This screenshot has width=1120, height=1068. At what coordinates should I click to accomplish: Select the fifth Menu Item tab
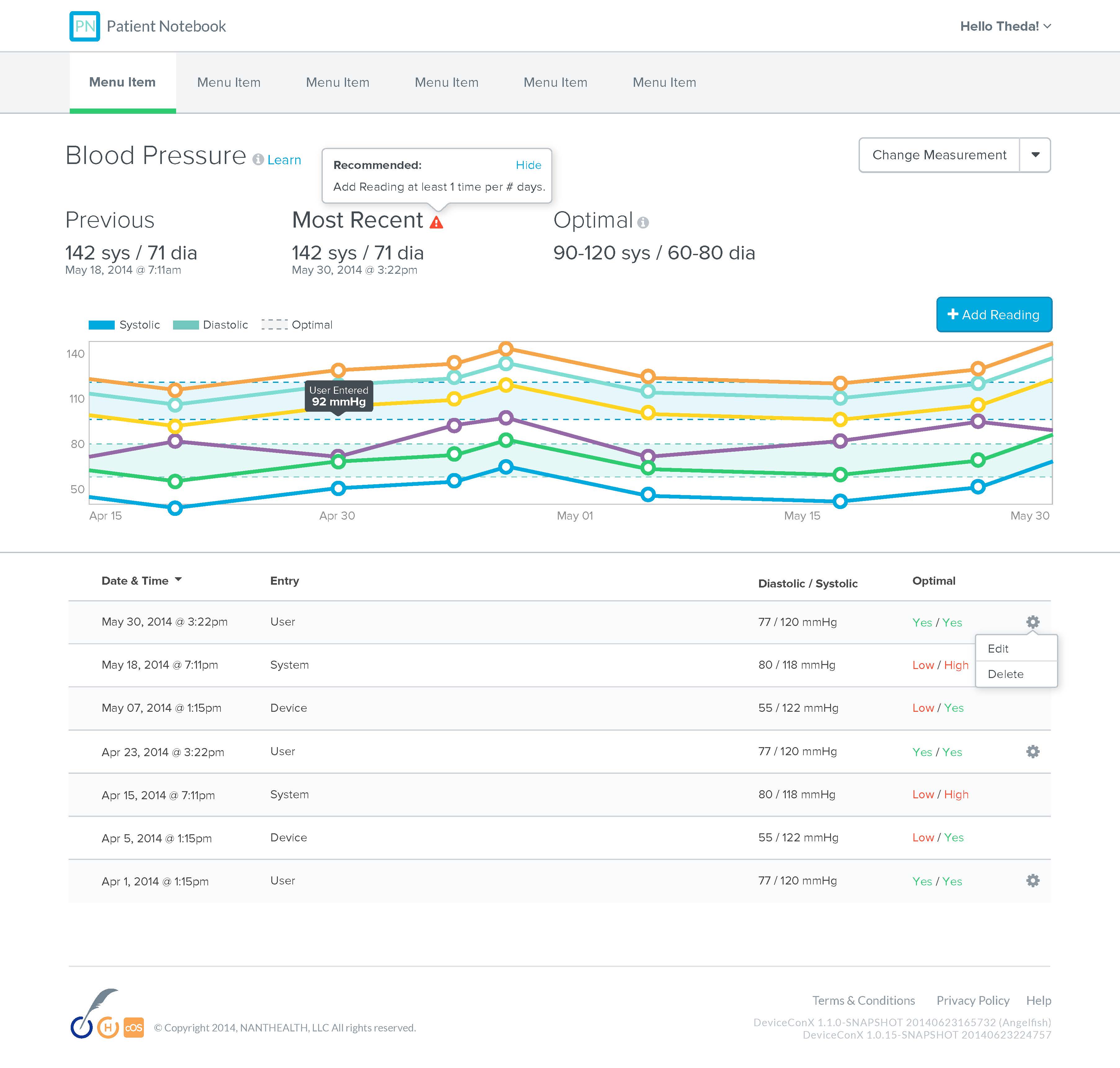pyautogui.click(x=555, y=82)
